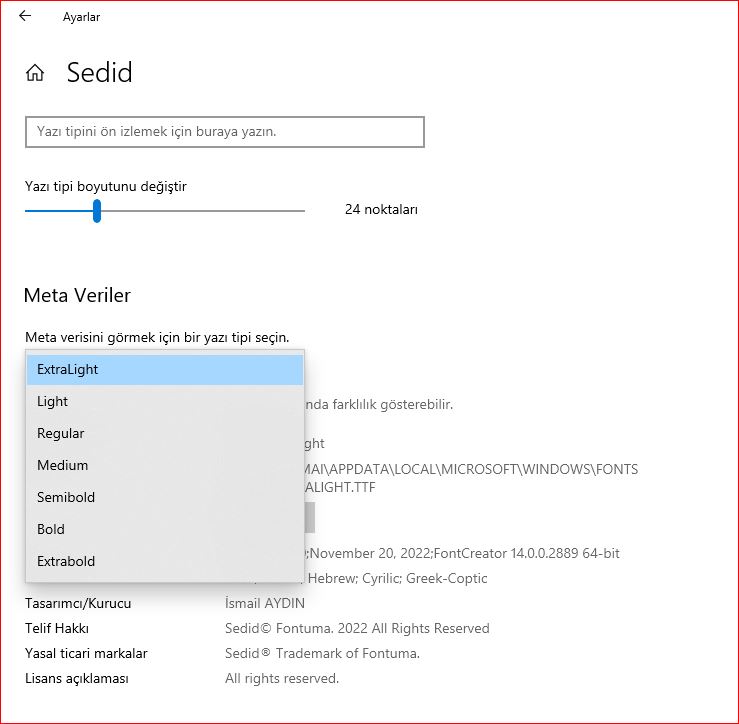Click the font size slider handle
The width and height of the screenshot is (739, 724).
[x=97, y=211]
